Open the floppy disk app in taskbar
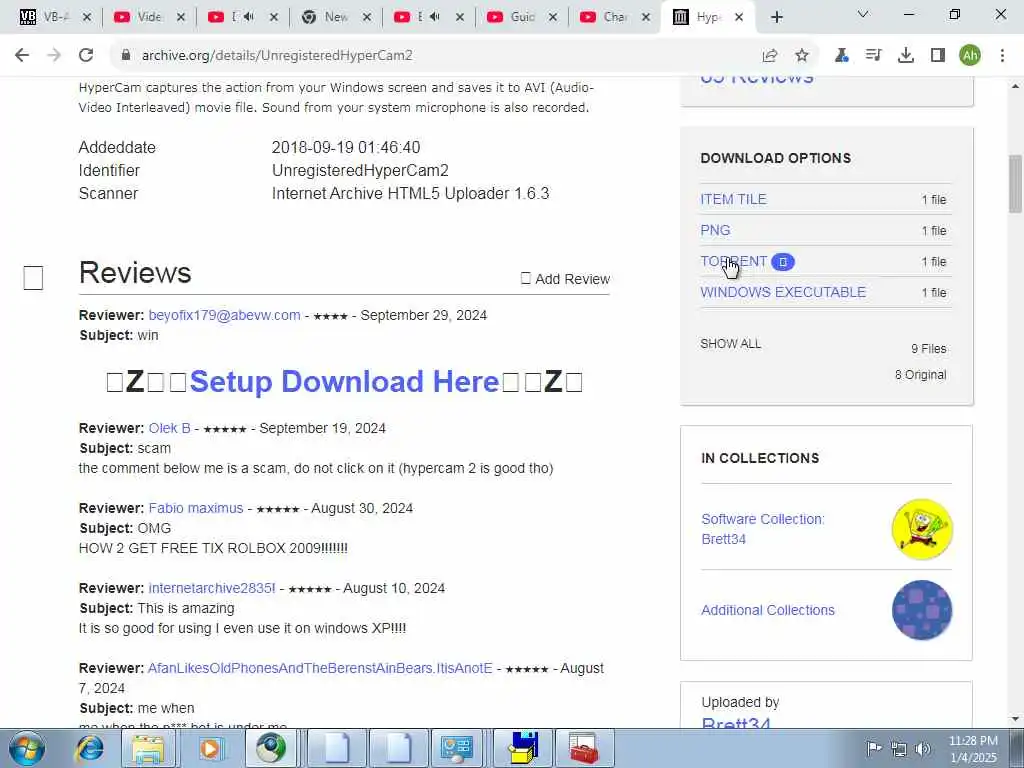 (522, 748)
